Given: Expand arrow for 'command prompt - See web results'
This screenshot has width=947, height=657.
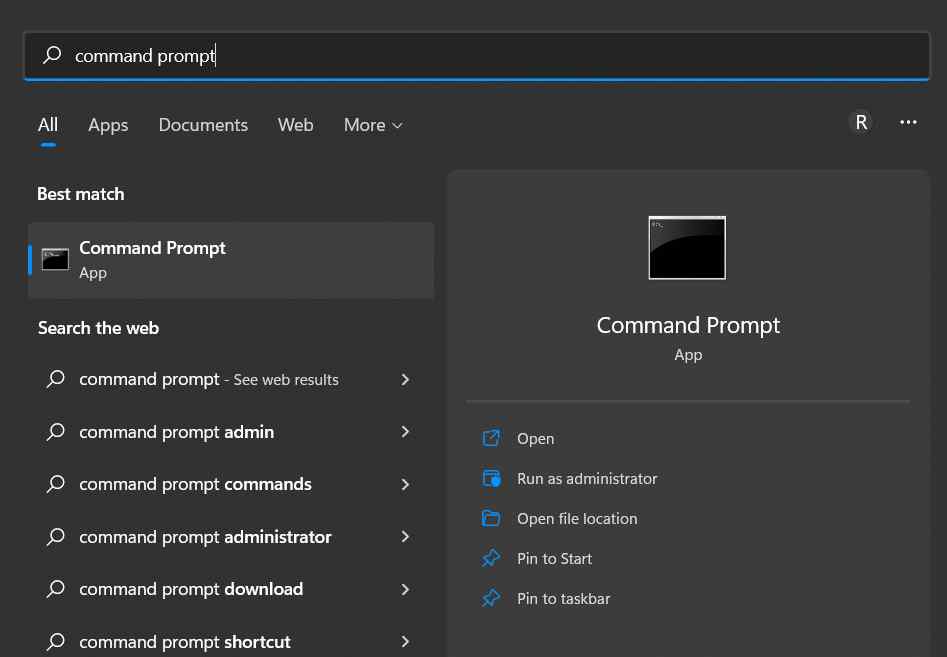Looking at the screenshot, I should pos(405,379).
